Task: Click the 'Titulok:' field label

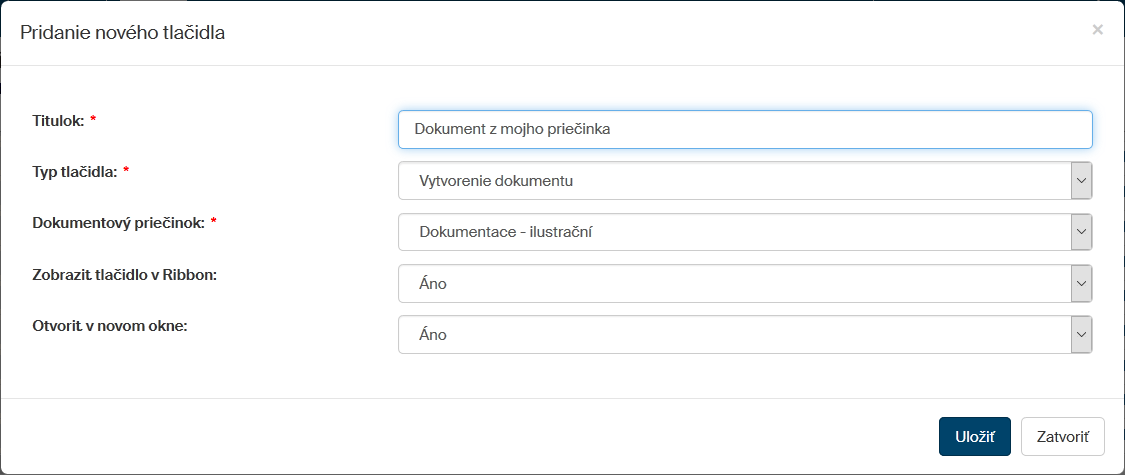Action: pos(58,120)
